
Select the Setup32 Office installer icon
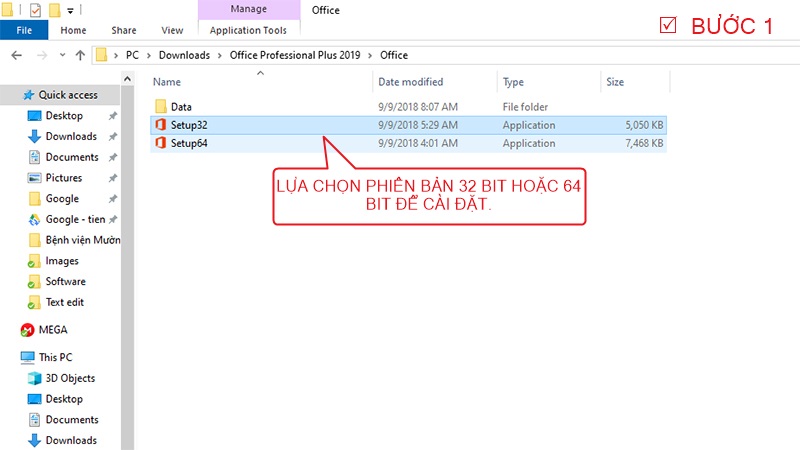pos(161,125)
